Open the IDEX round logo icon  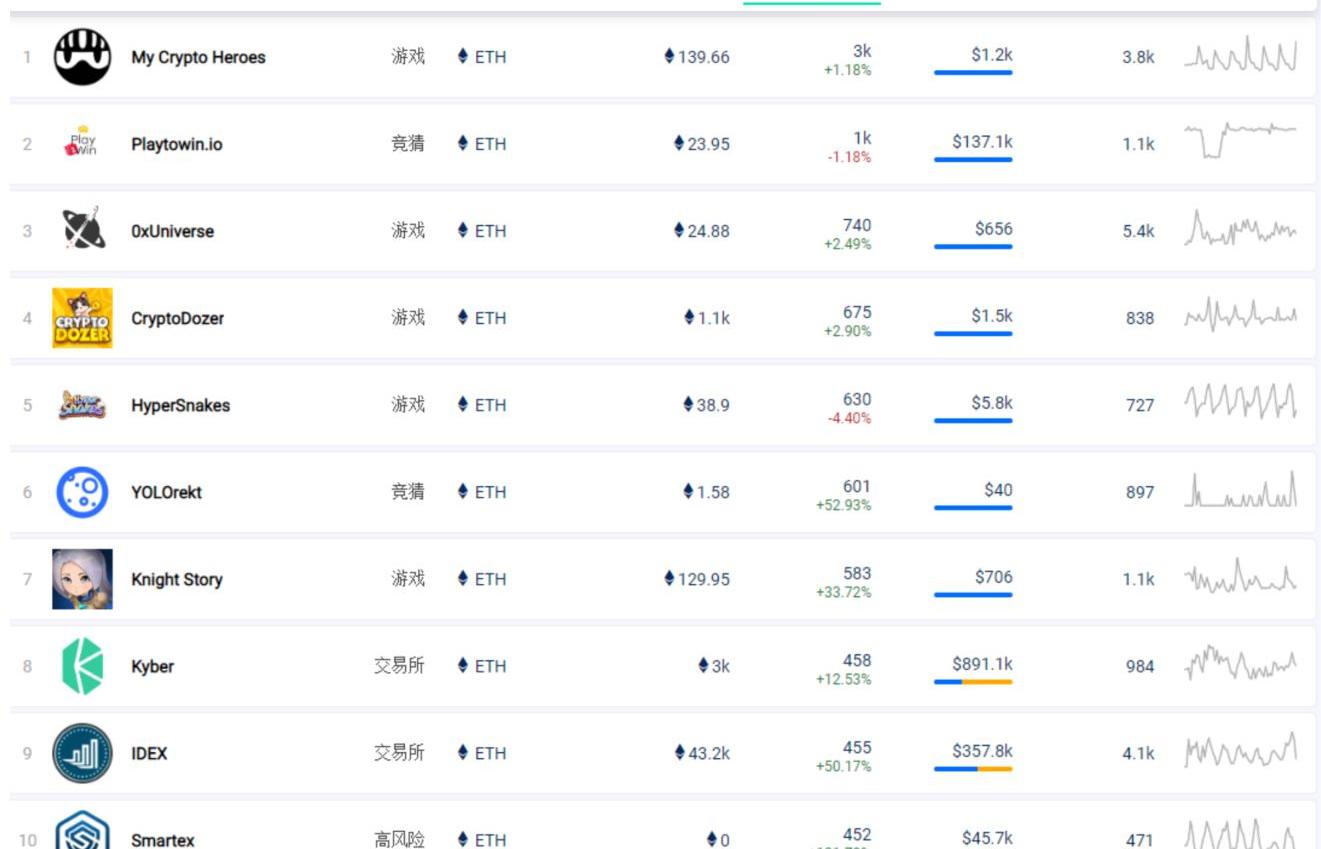point(82,753)
